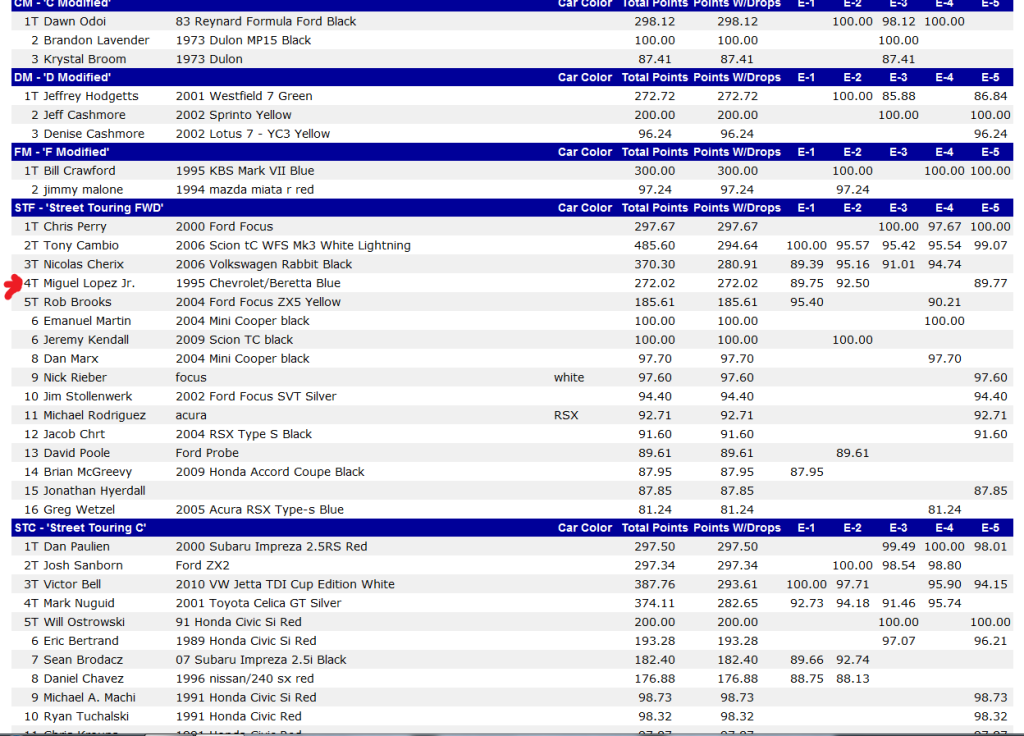The height and width of the screenshot is (736, 1024).
Task: Select driver "Jeffrey Hodgetts"
Action: tap(91, 97)
